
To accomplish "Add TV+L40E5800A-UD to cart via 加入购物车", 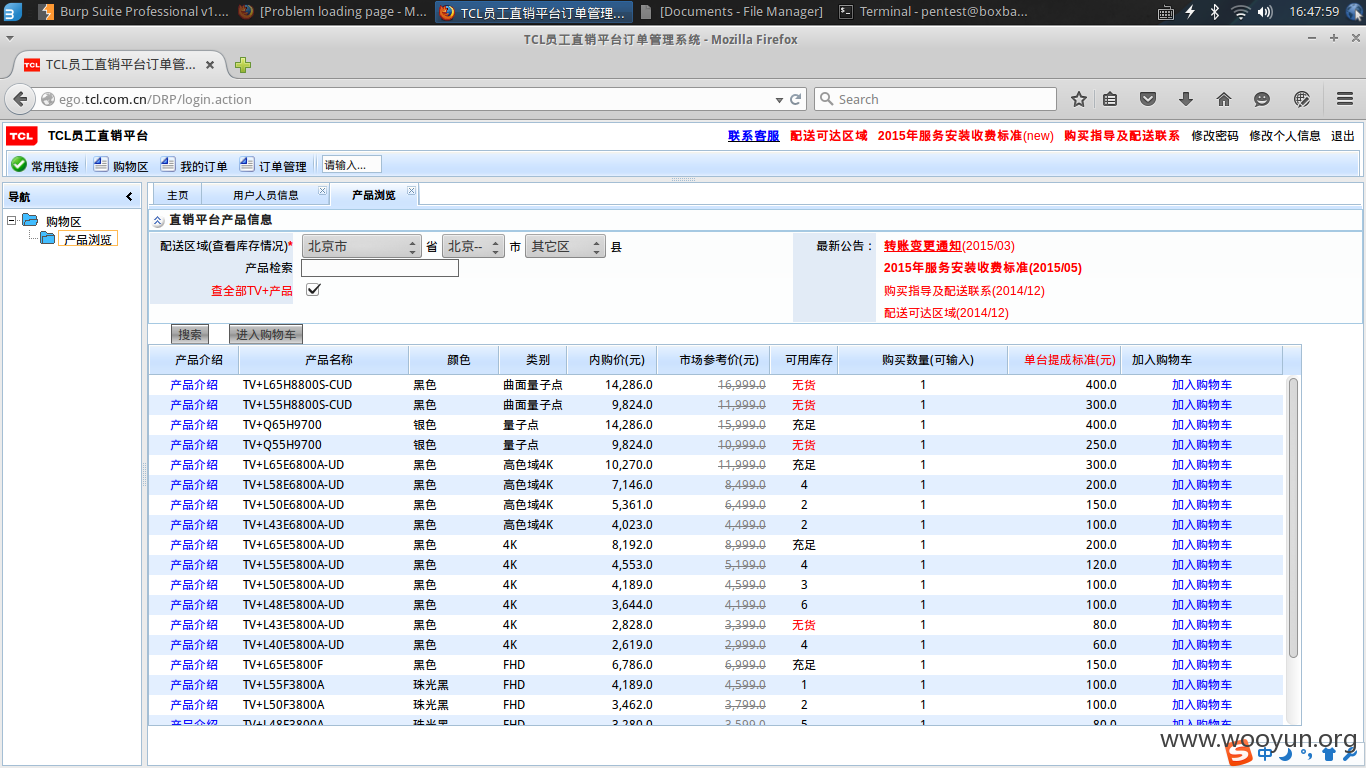I will click(1202, 645).
